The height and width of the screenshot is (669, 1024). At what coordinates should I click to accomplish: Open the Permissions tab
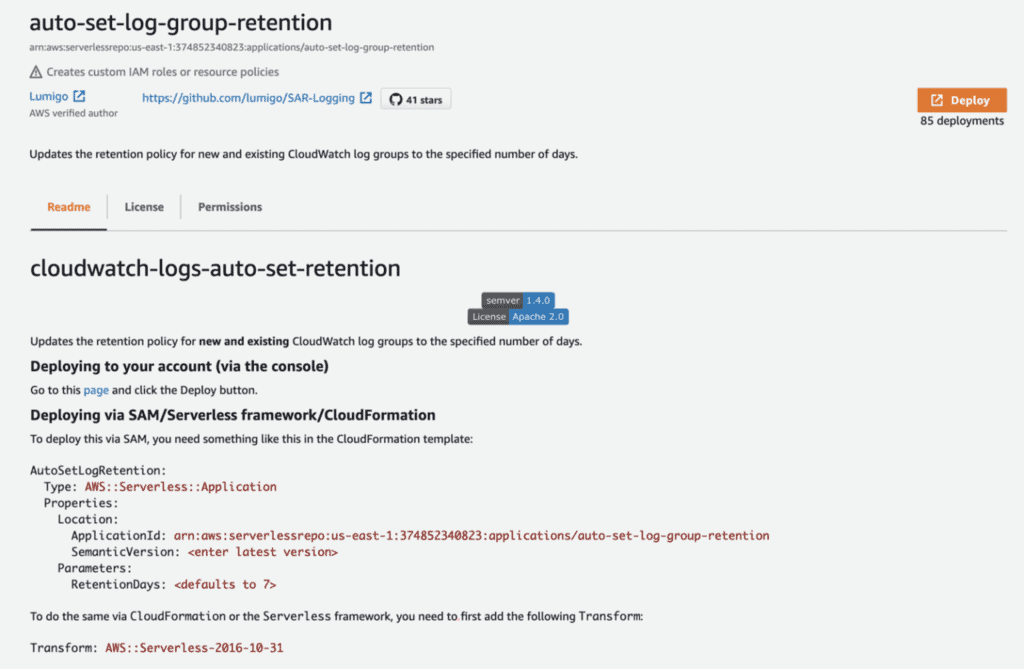coord(229,207)
